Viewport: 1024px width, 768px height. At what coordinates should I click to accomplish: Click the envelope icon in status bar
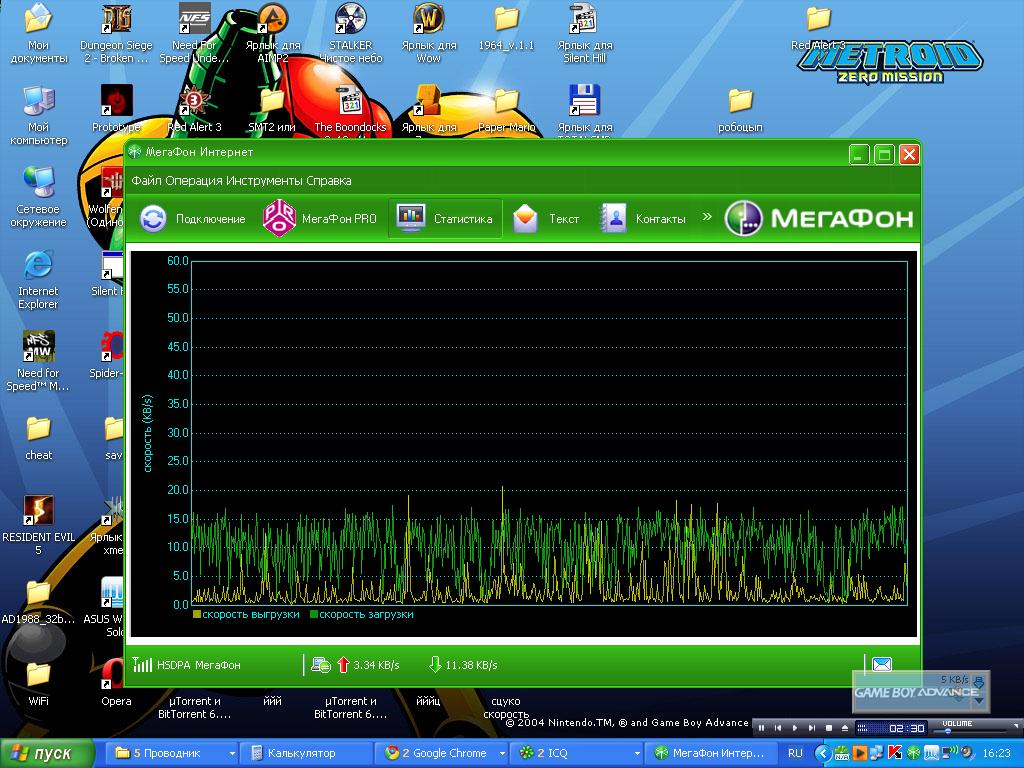(x=881, y=664)
